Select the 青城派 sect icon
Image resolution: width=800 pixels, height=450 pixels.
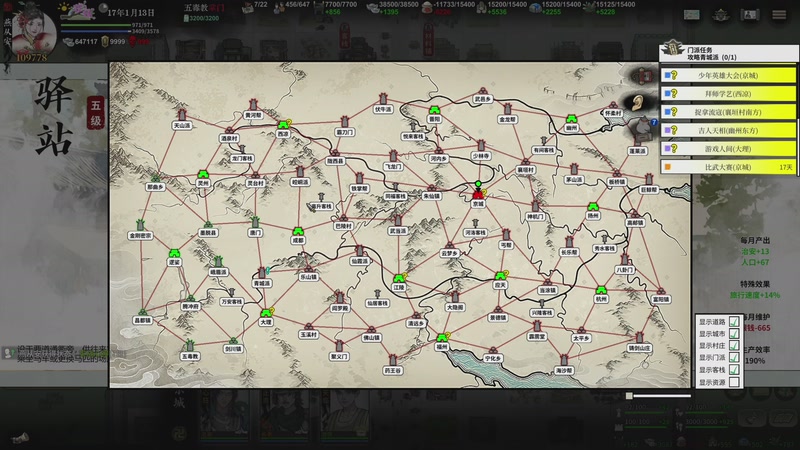tap(262, 272)
